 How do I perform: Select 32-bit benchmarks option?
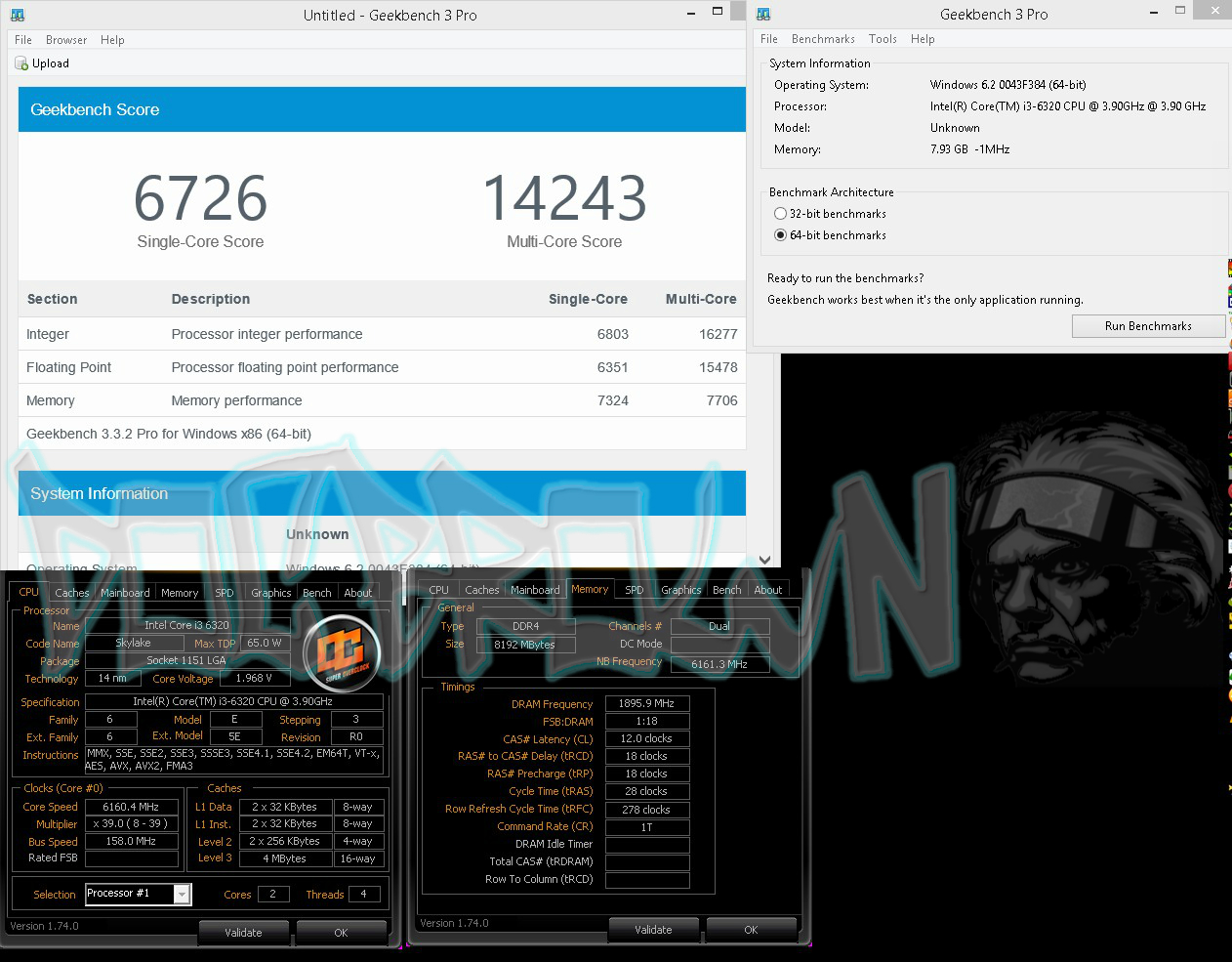[780, 214]
